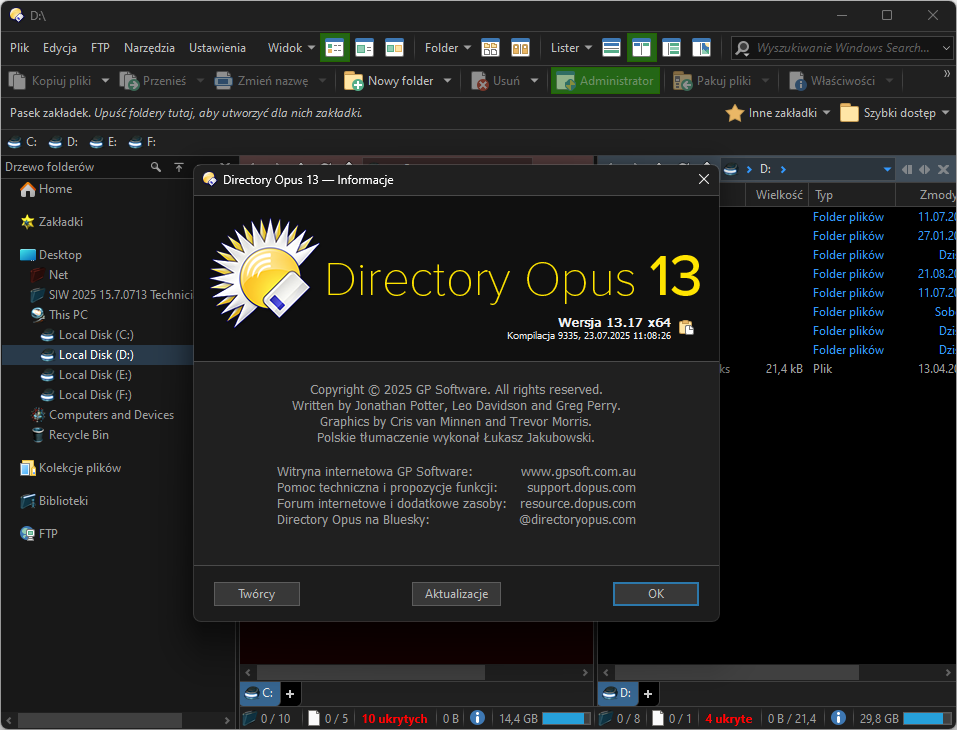Screen dimensions: 957x730
Task: Click the Aktualizacje button
Action: tap(457, 594)
